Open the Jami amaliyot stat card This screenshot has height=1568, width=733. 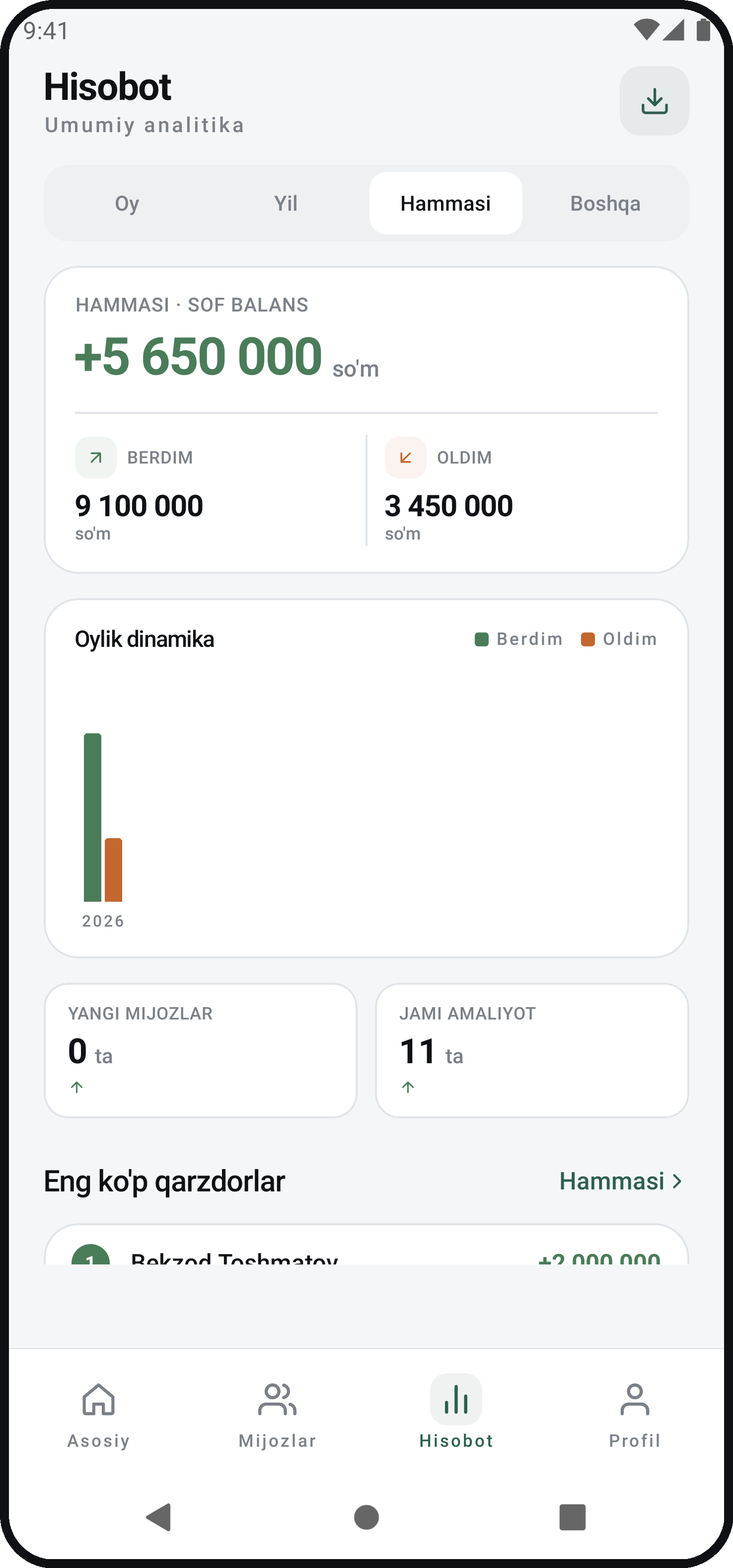pos(532,1050)
